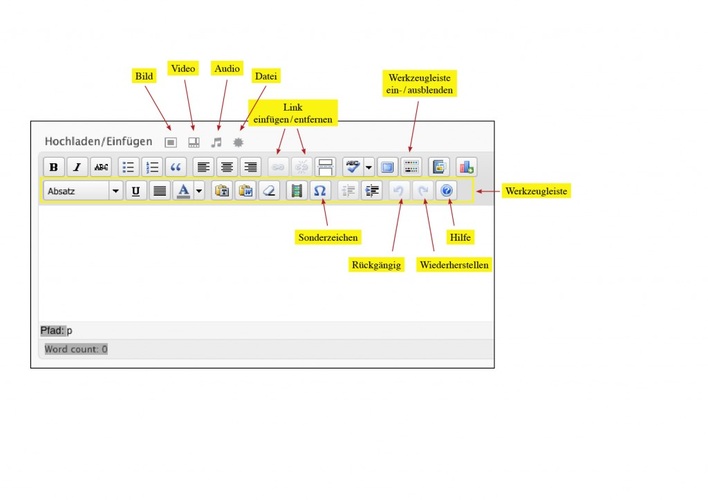Toggle bold formatting
Viewport: 708px width, 500px height.
click(53, 167)
